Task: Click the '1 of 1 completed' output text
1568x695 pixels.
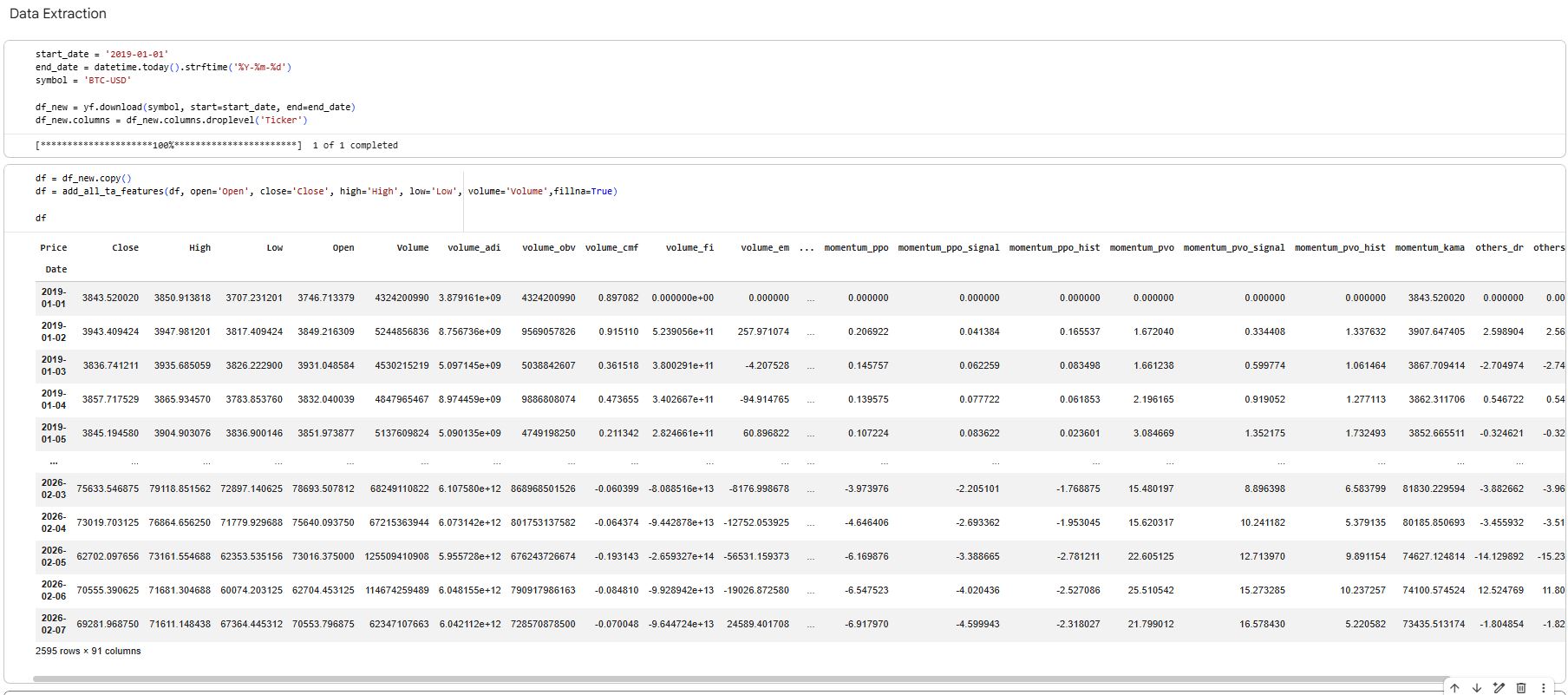Action: coord(355,146)
